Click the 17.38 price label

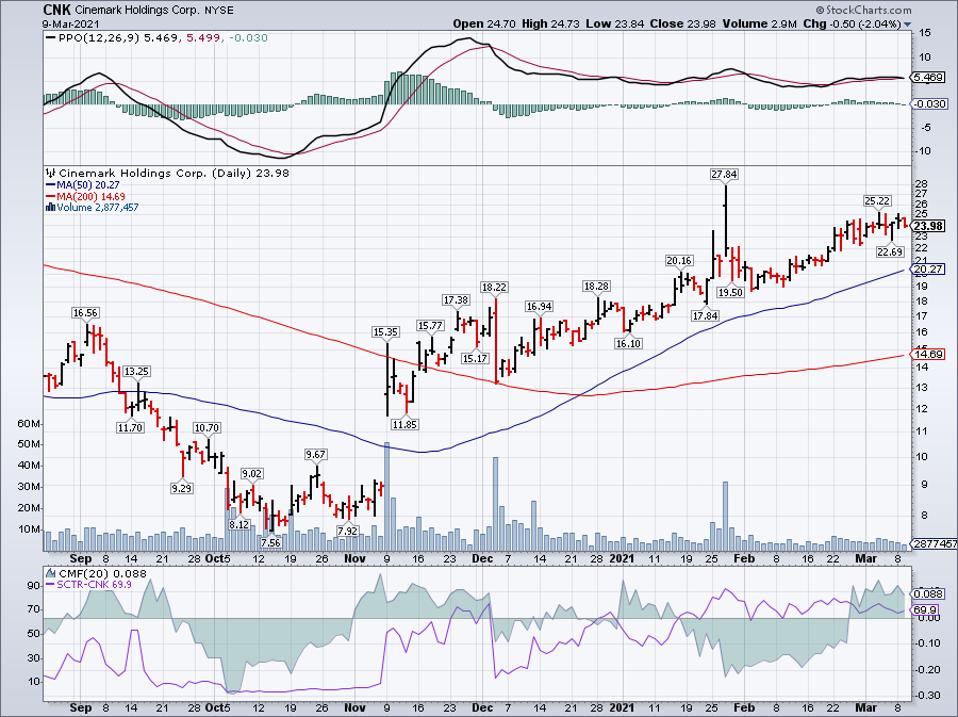[456, 299]
